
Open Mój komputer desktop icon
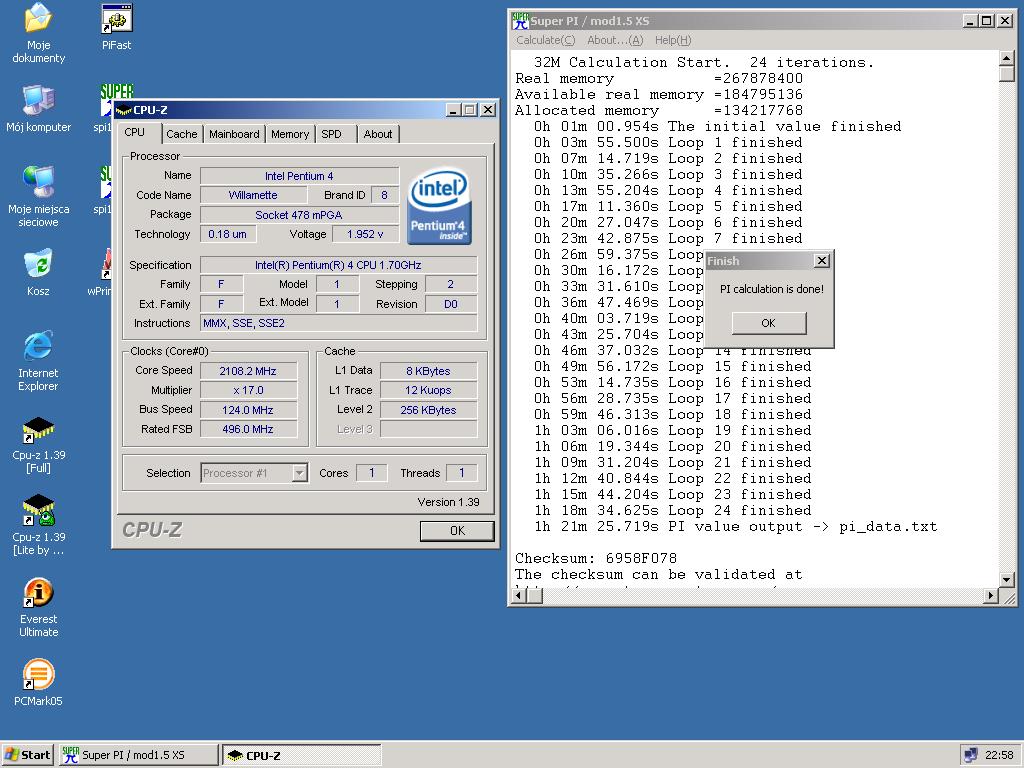pyautogui.click(x=38, y=108)
